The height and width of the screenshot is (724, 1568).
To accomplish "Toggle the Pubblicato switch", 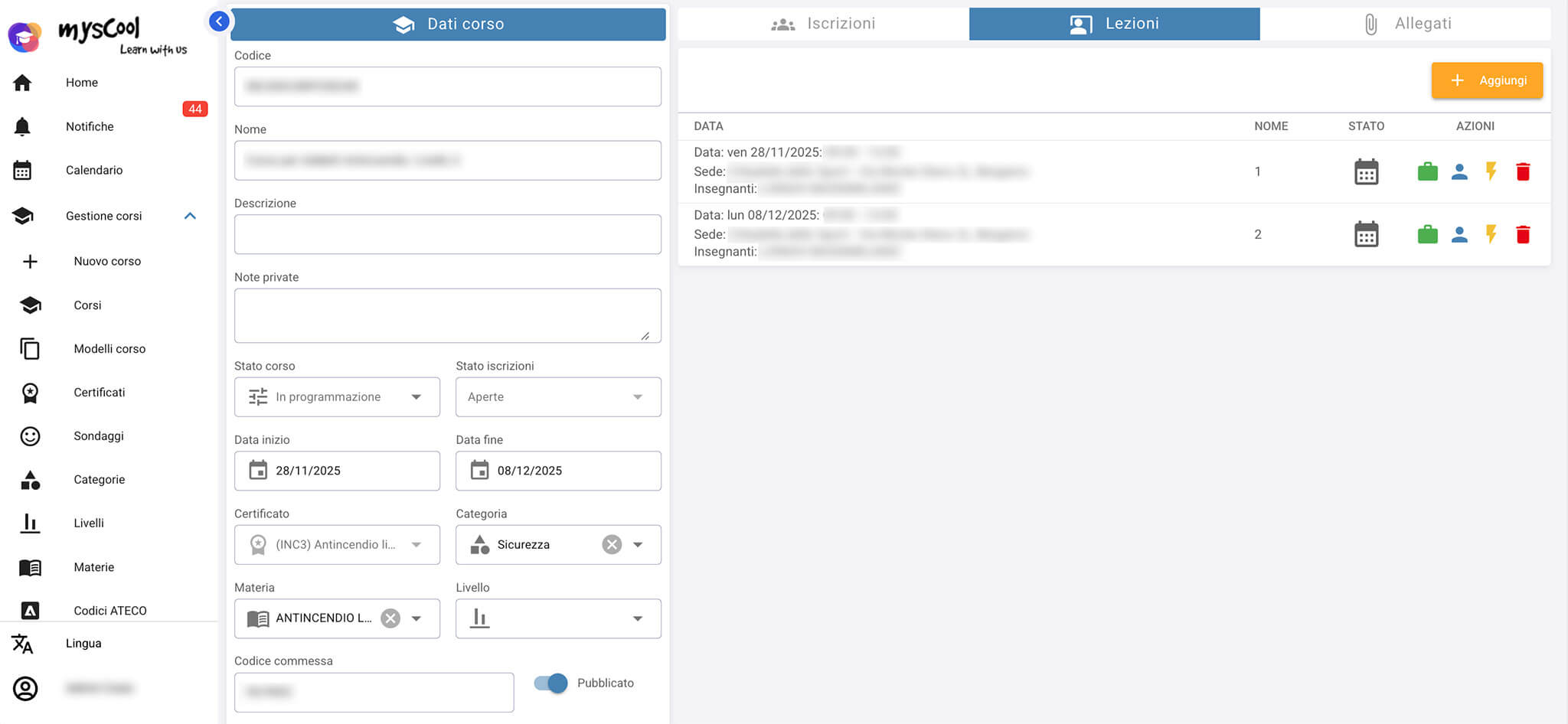I will click(x=551, y=683).
